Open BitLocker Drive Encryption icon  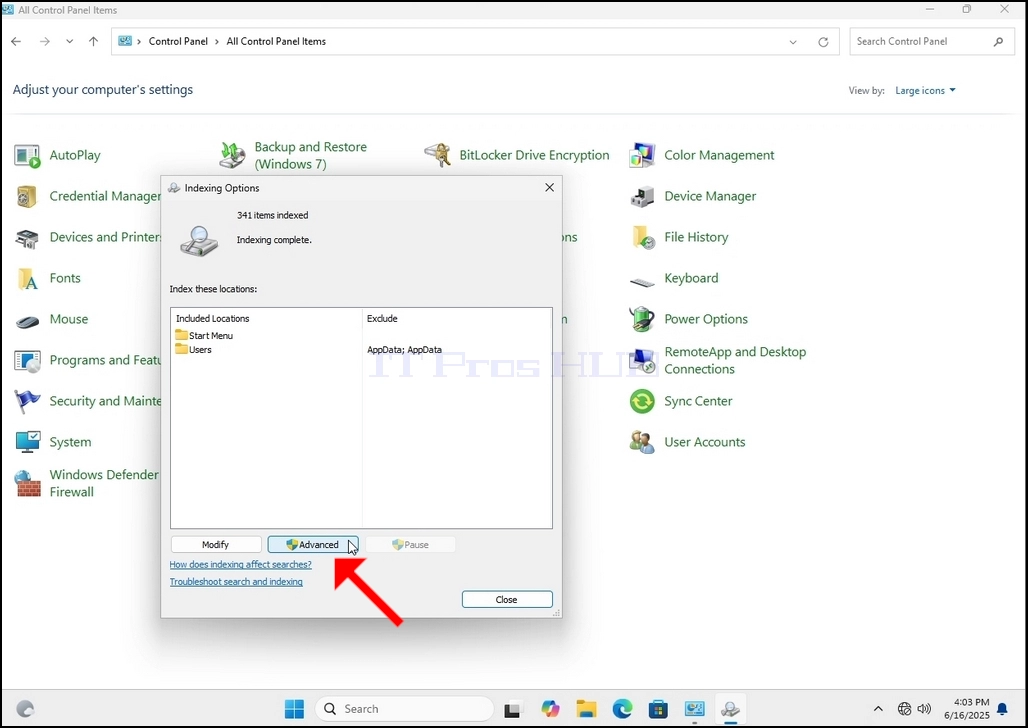coord(437,155)
